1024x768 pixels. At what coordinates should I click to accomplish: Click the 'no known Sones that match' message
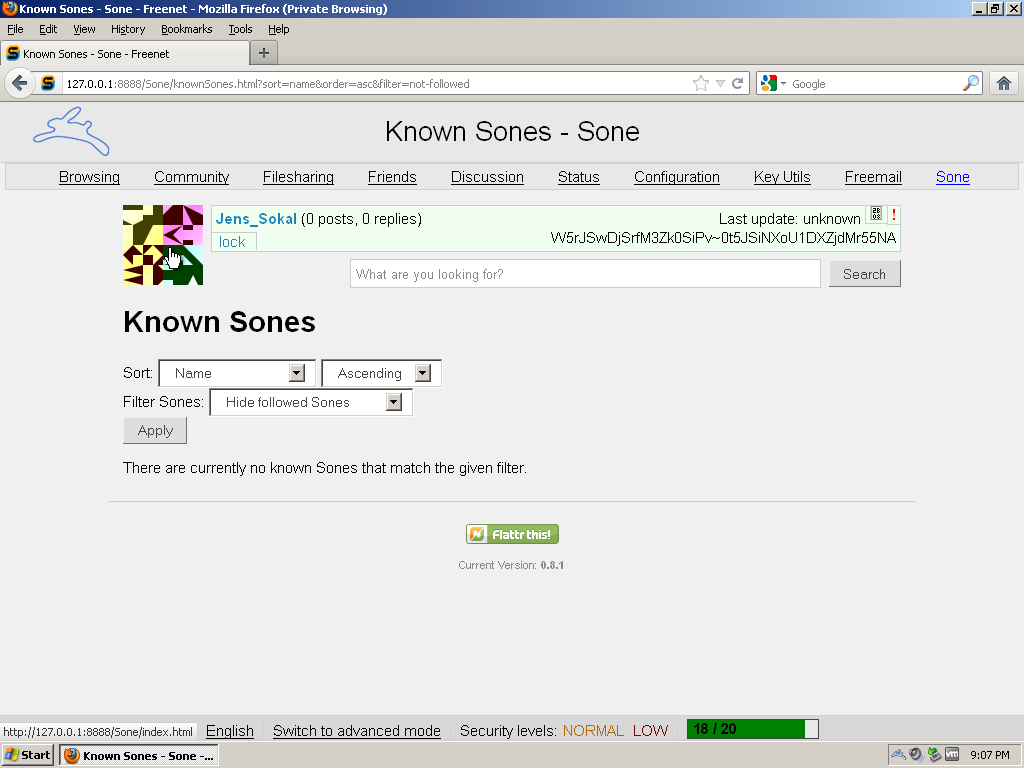coord(325,468)
